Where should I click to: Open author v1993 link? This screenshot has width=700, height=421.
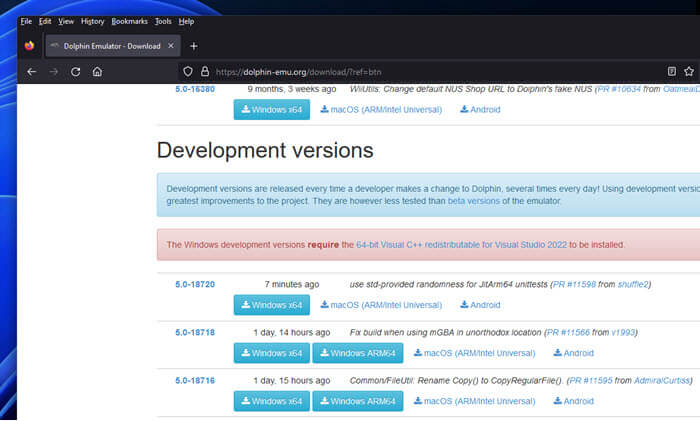point(623,333)
